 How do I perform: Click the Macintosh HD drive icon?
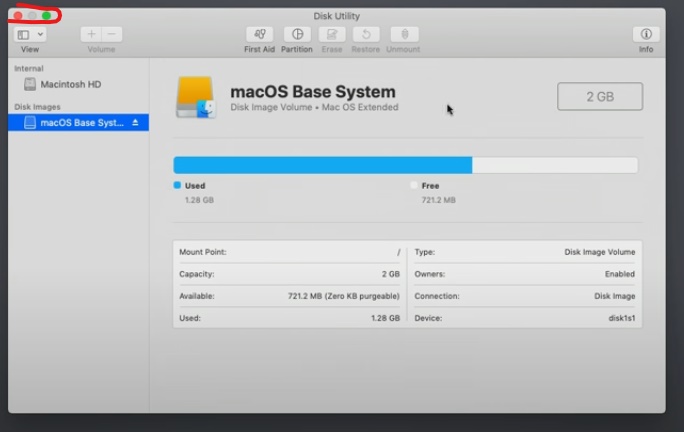[x=30, y=84]
